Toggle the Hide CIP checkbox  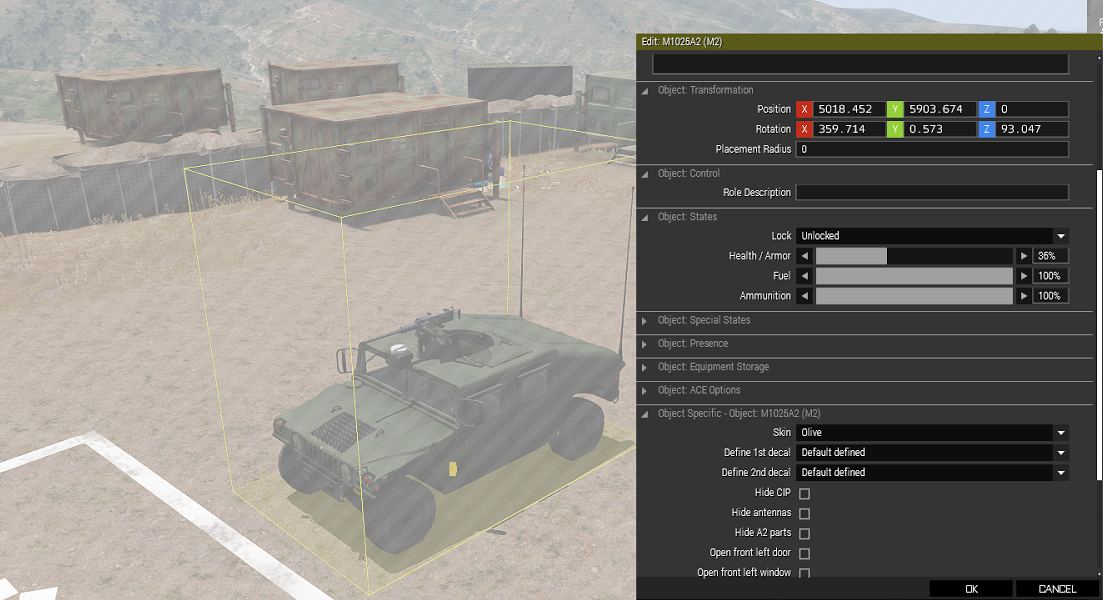click(805, 494)
